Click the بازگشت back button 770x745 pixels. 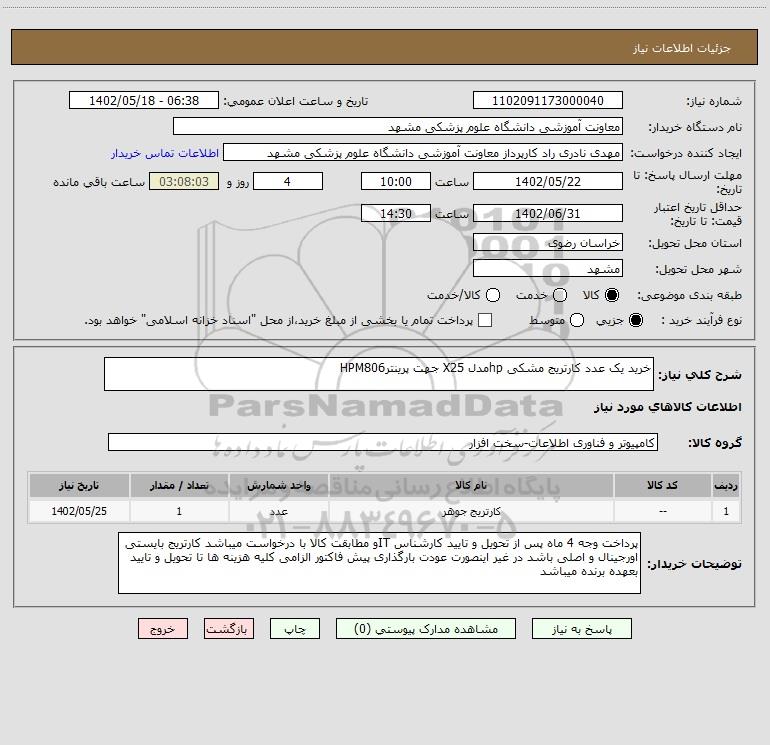pyautogui.click(x=229, y=629)
